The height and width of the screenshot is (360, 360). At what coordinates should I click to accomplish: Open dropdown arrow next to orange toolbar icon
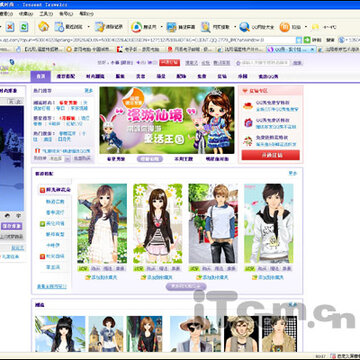305,27
